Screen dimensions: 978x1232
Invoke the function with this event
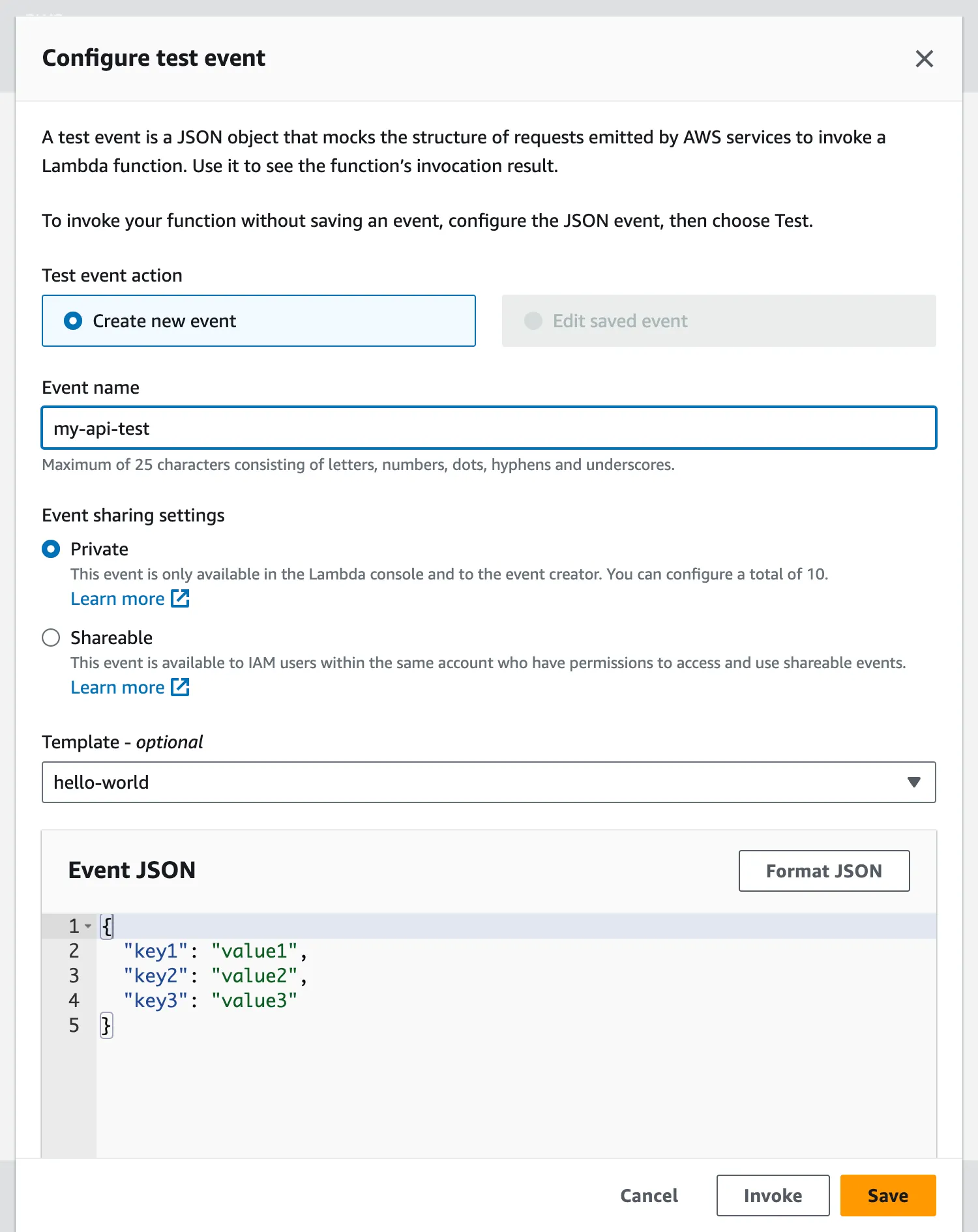773,1195
